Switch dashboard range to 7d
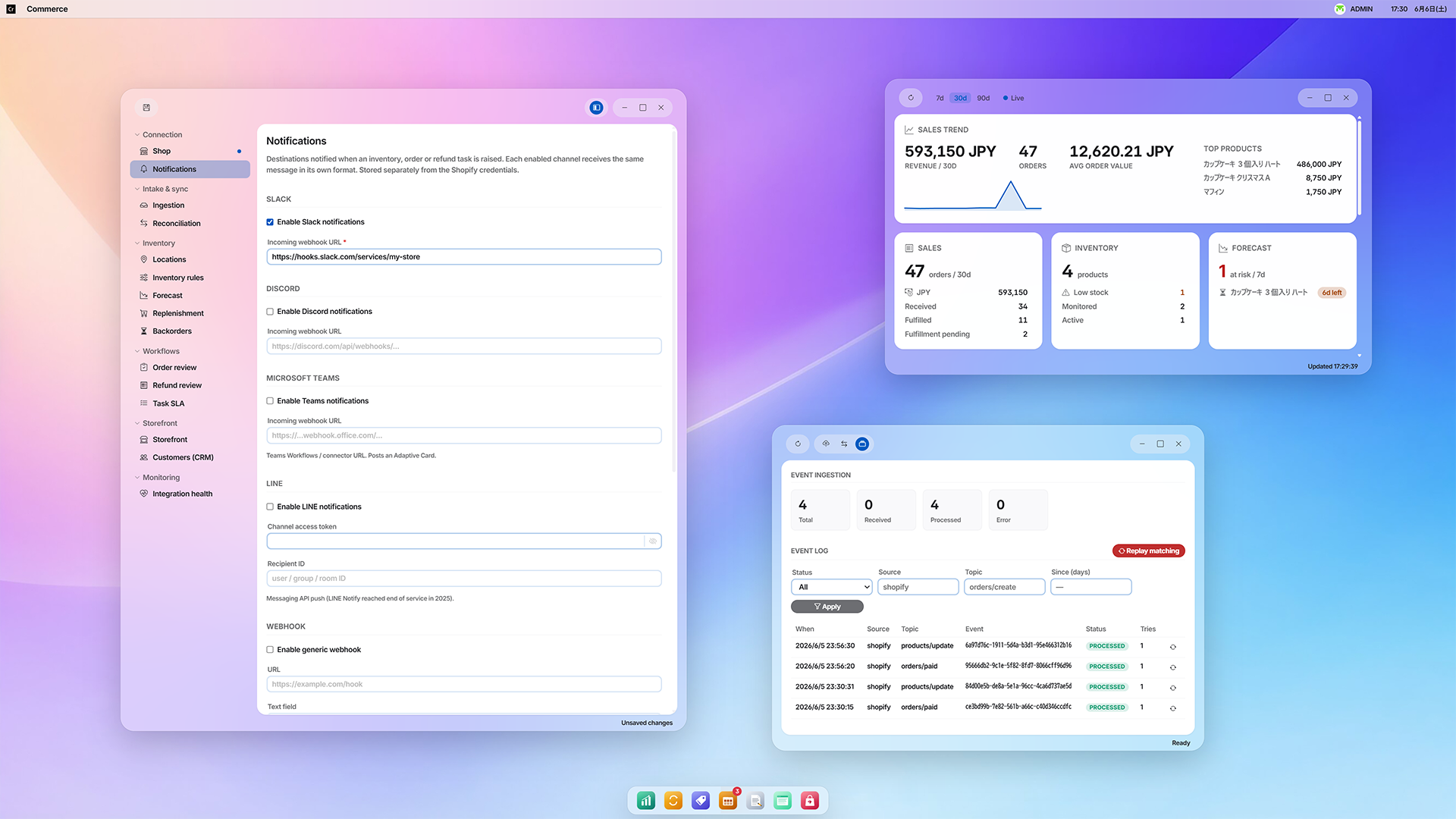The image size is (1456, 819). pyautogui.click(x=940, y=98)
